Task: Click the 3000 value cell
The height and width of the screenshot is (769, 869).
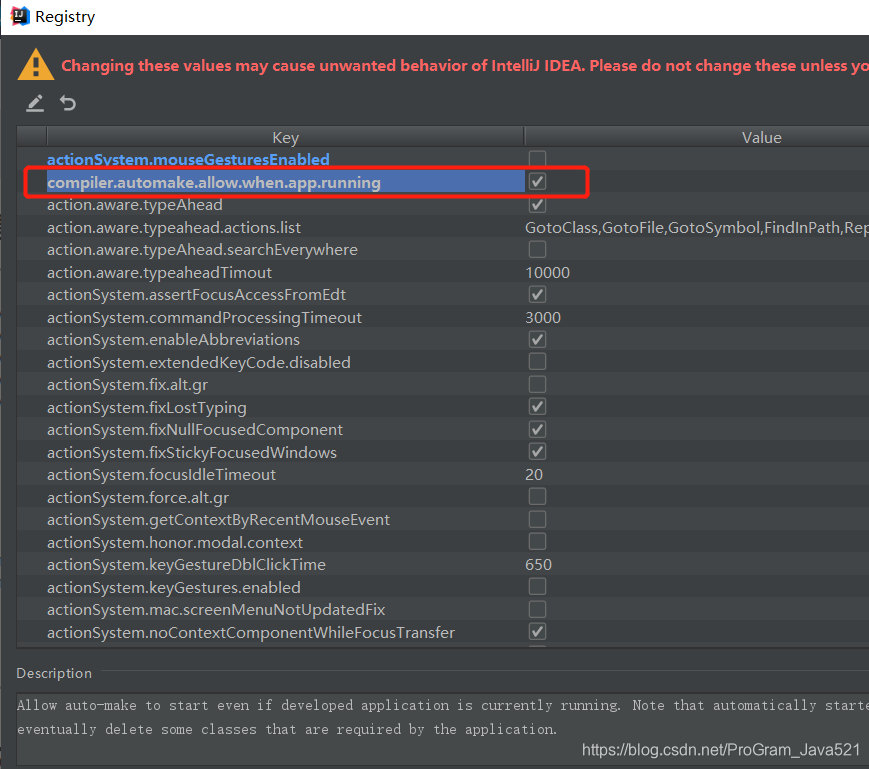Action: (543, 317)
